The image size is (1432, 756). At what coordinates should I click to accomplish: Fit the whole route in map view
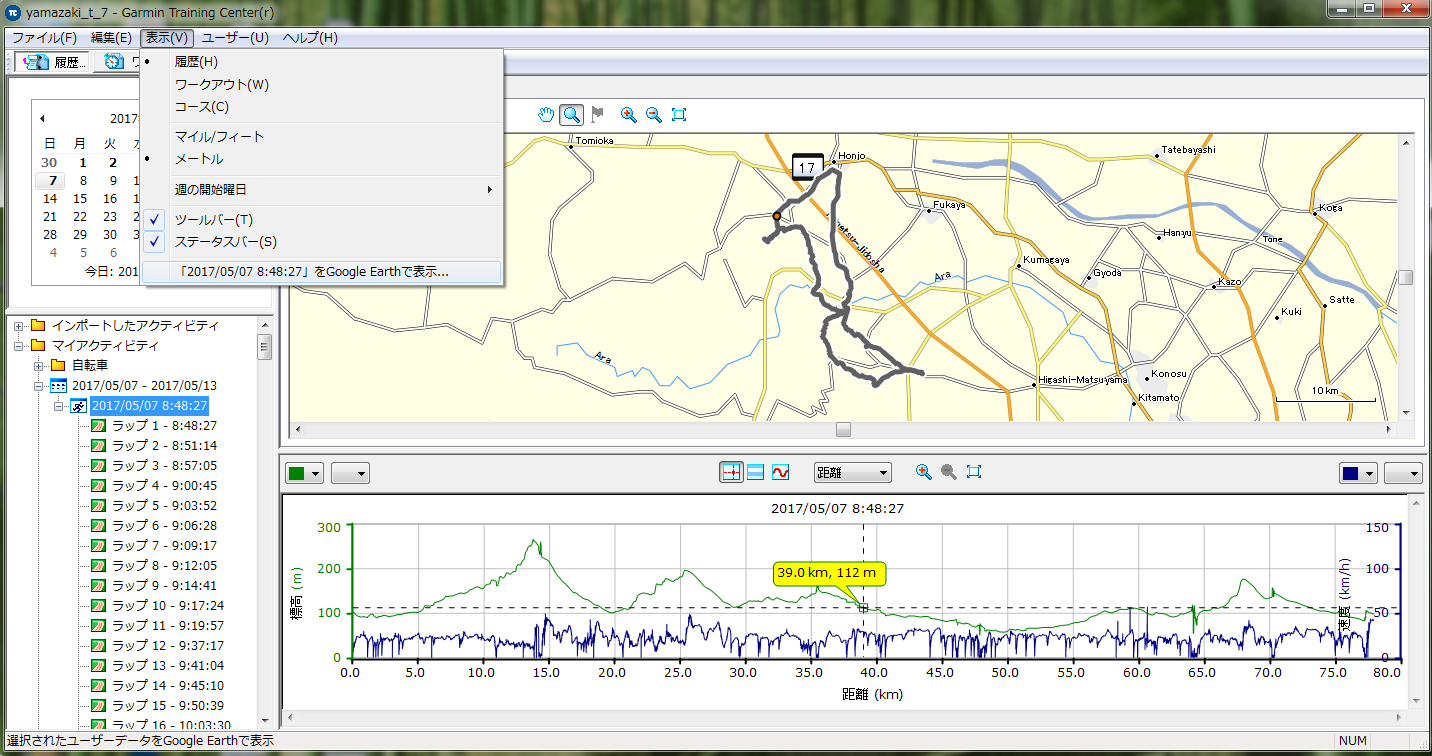[x=679, y=115]
